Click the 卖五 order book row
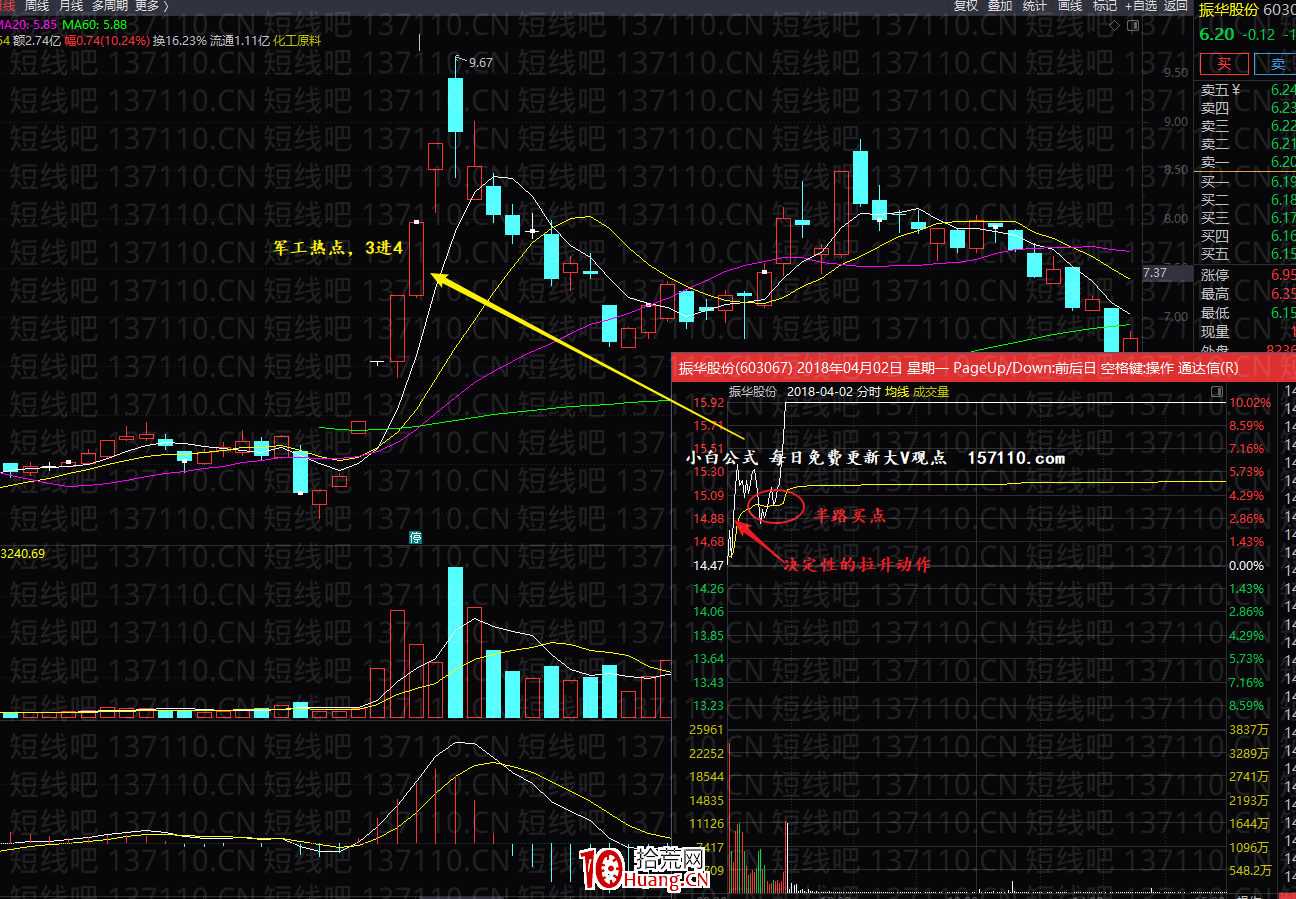Image resolution: width=1296 pixels, height=899 pixels. [1247, 90]
